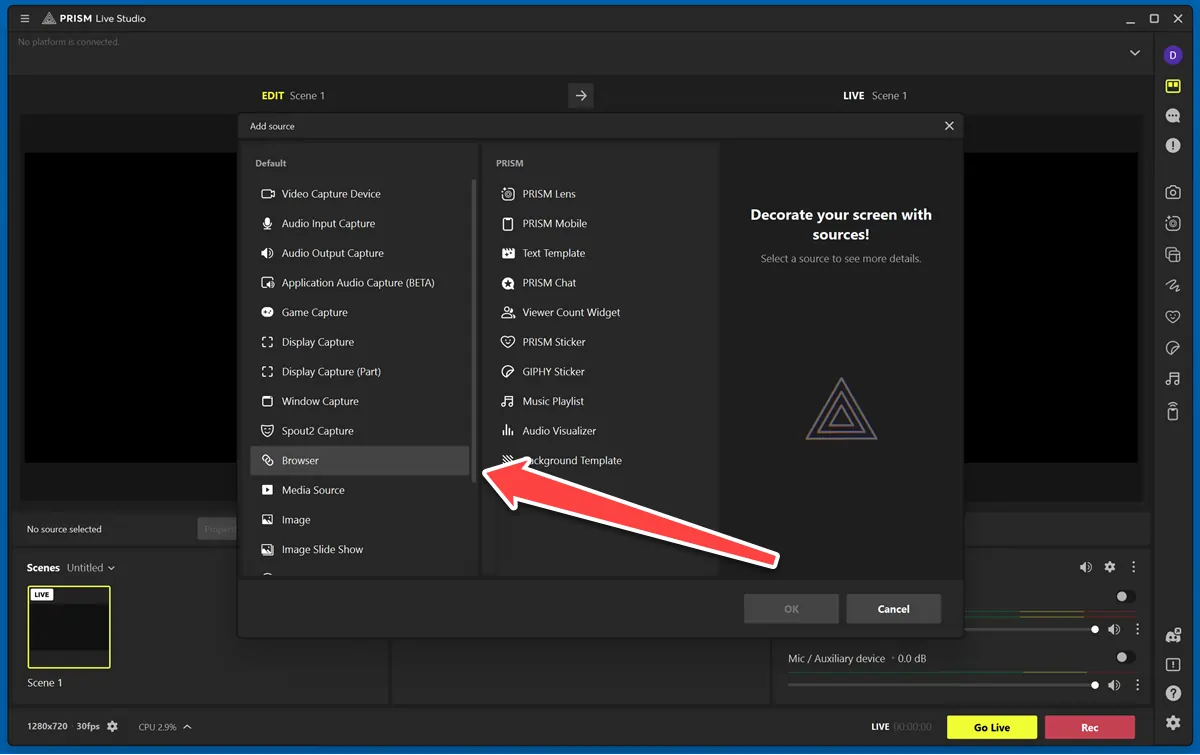Screen dimensions: 1200x755
Task: Choose PRISM Lens source
Action: point(549,194)
